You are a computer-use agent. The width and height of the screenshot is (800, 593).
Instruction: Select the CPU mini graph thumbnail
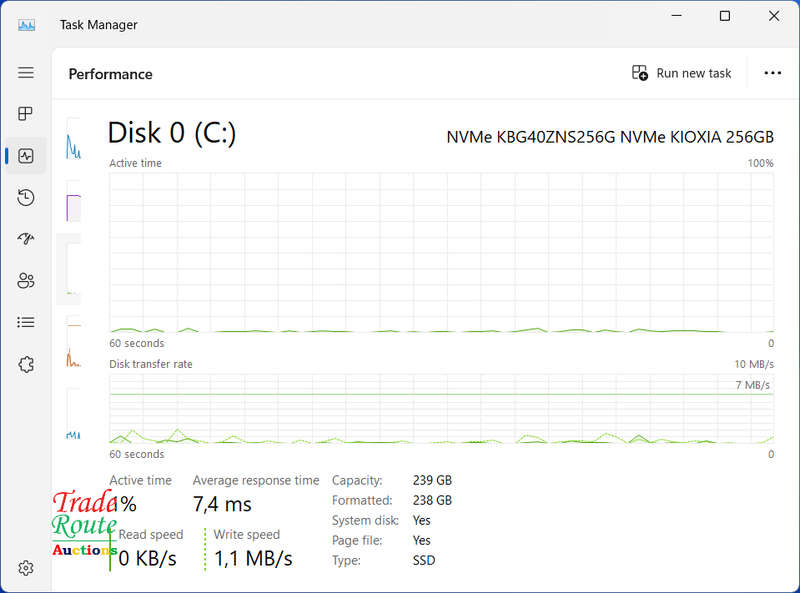[73, 140]
